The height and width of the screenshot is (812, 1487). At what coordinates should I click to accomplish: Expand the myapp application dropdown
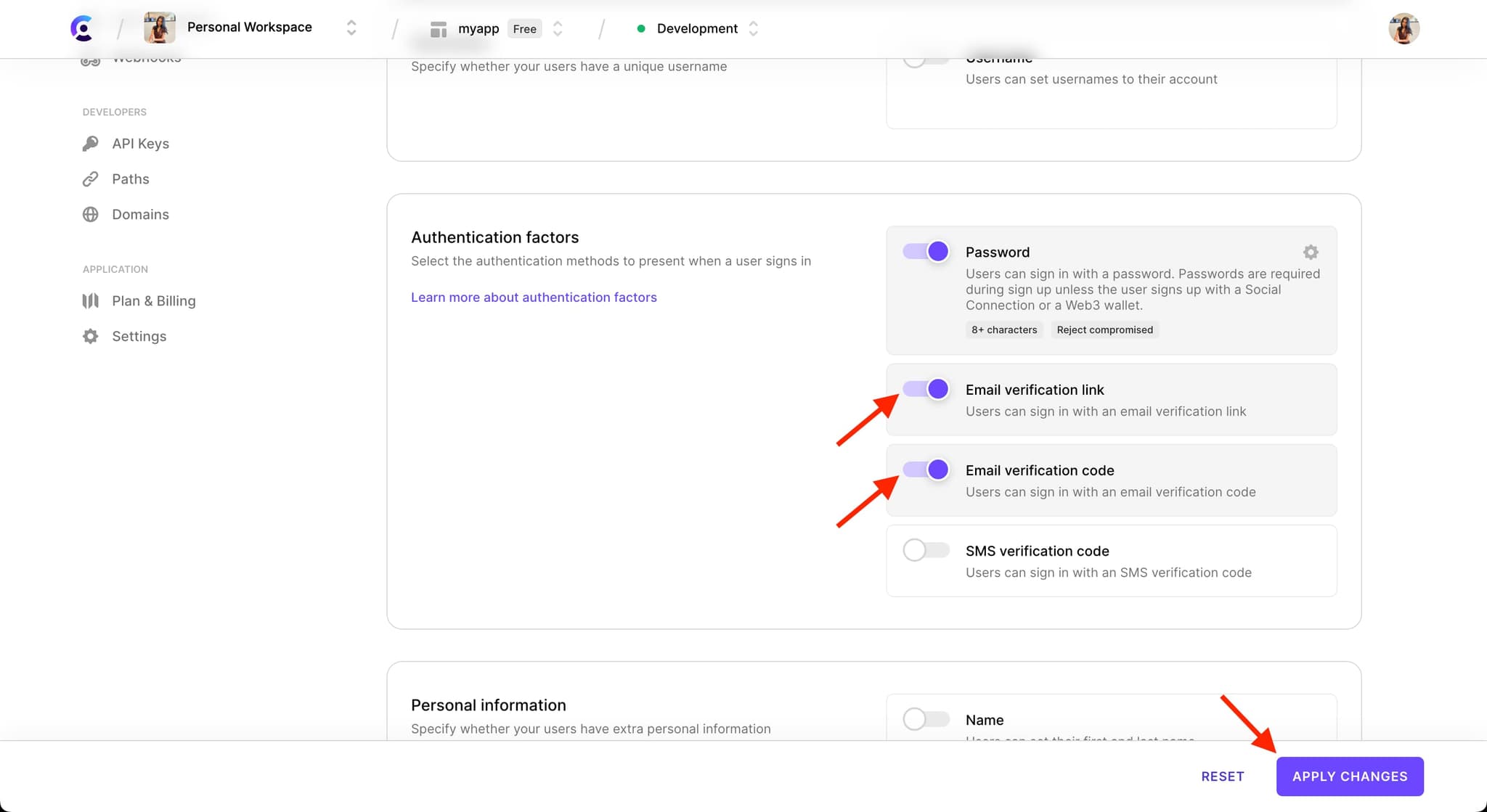coord(557,28)
